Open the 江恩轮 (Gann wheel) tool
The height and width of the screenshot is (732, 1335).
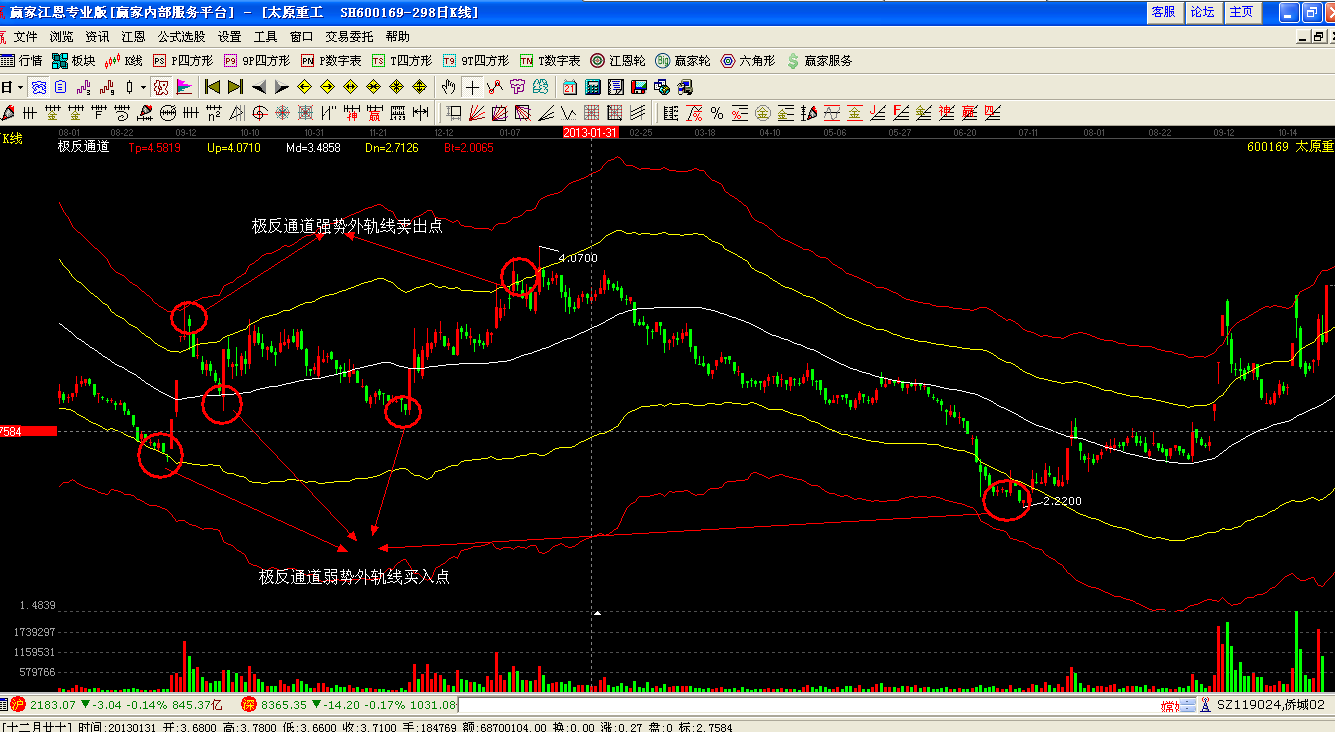coord(617,61)
